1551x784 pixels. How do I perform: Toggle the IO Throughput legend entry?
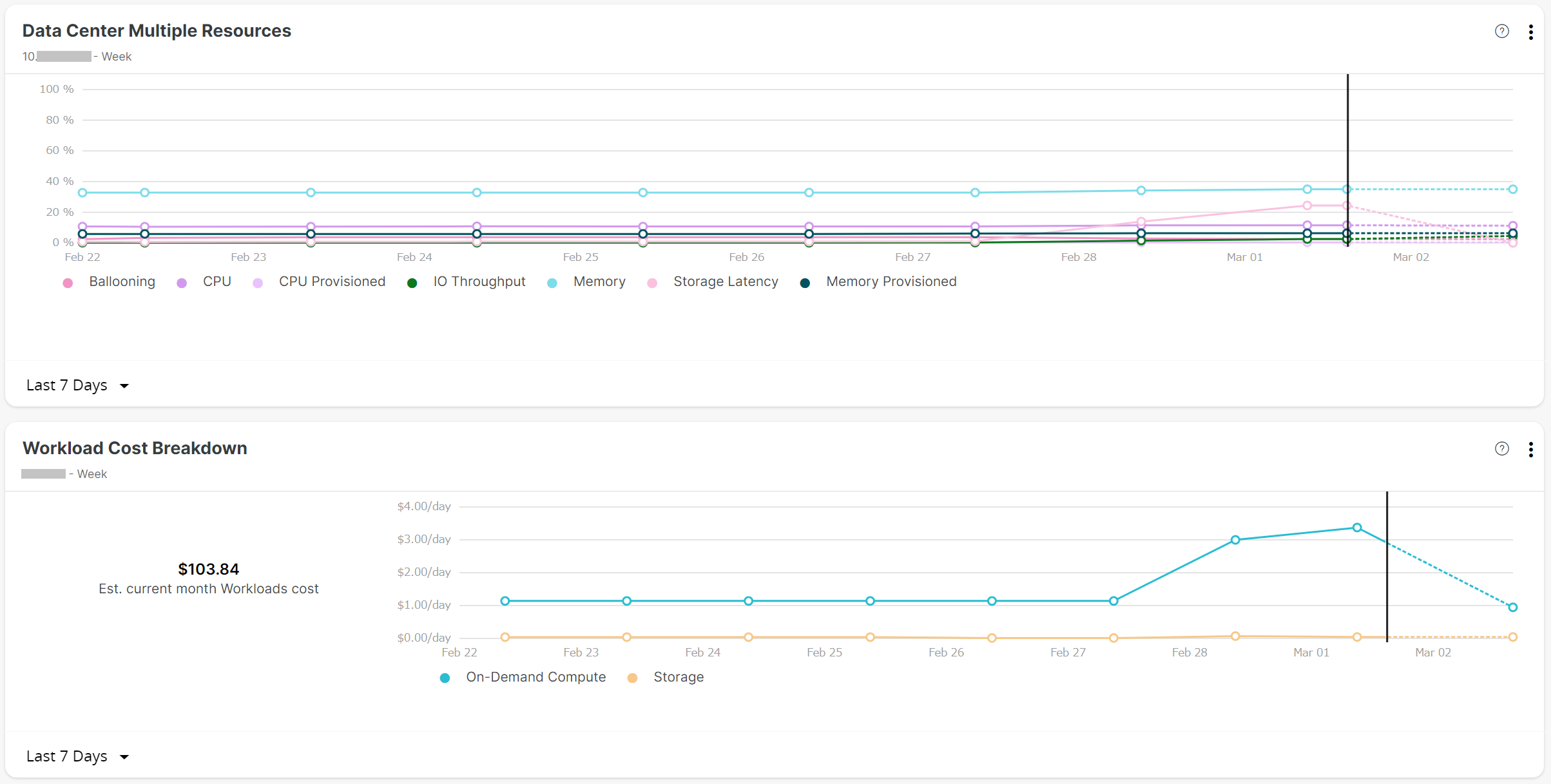(466, 282)
